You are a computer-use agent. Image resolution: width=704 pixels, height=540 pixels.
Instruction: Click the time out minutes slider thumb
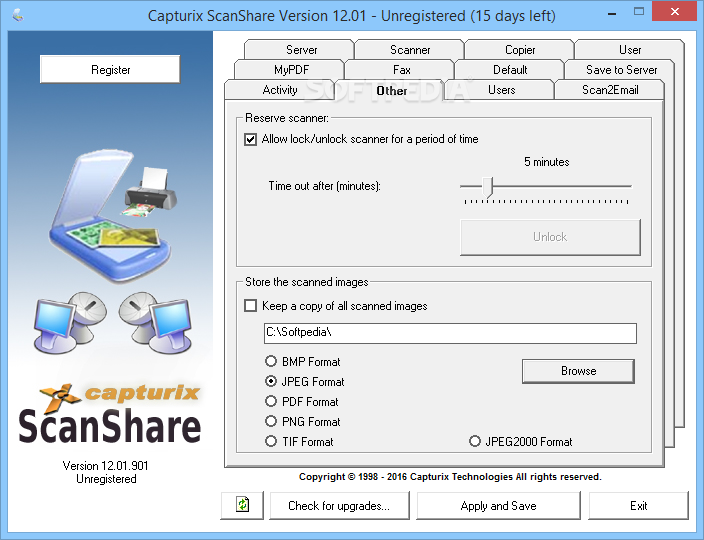click(x=487, y=187)
